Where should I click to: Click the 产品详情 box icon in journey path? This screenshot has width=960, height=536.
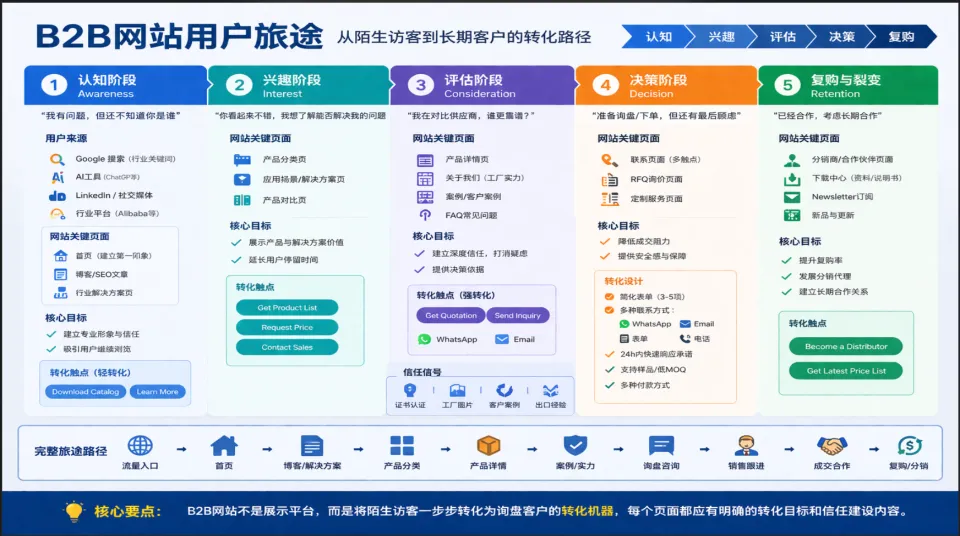pos(489,445)
